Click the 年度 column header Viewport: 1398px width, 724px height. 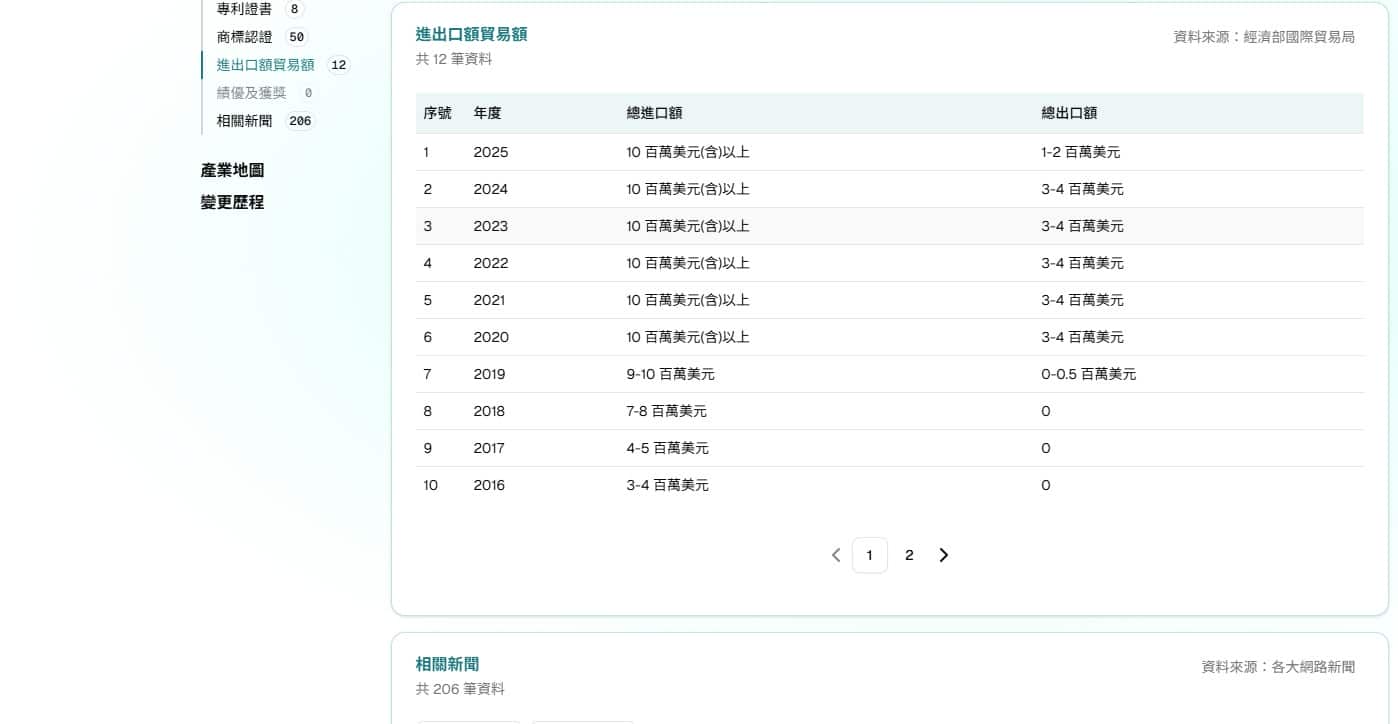click(487, 113)
